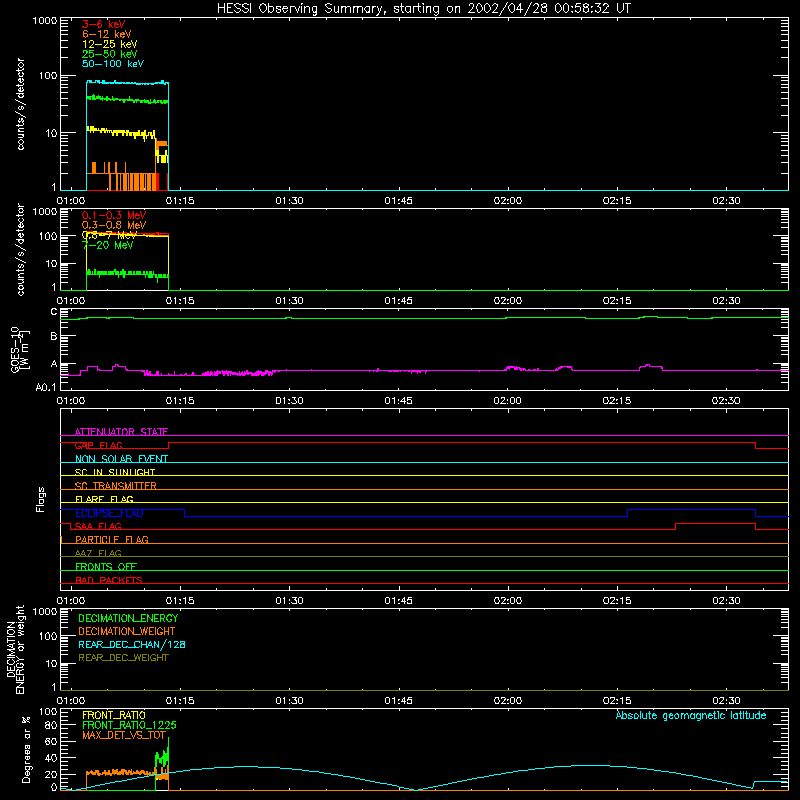
Task: Click the SAA_FLAG label
Action: pyautogui.click(x=98, y=526)
